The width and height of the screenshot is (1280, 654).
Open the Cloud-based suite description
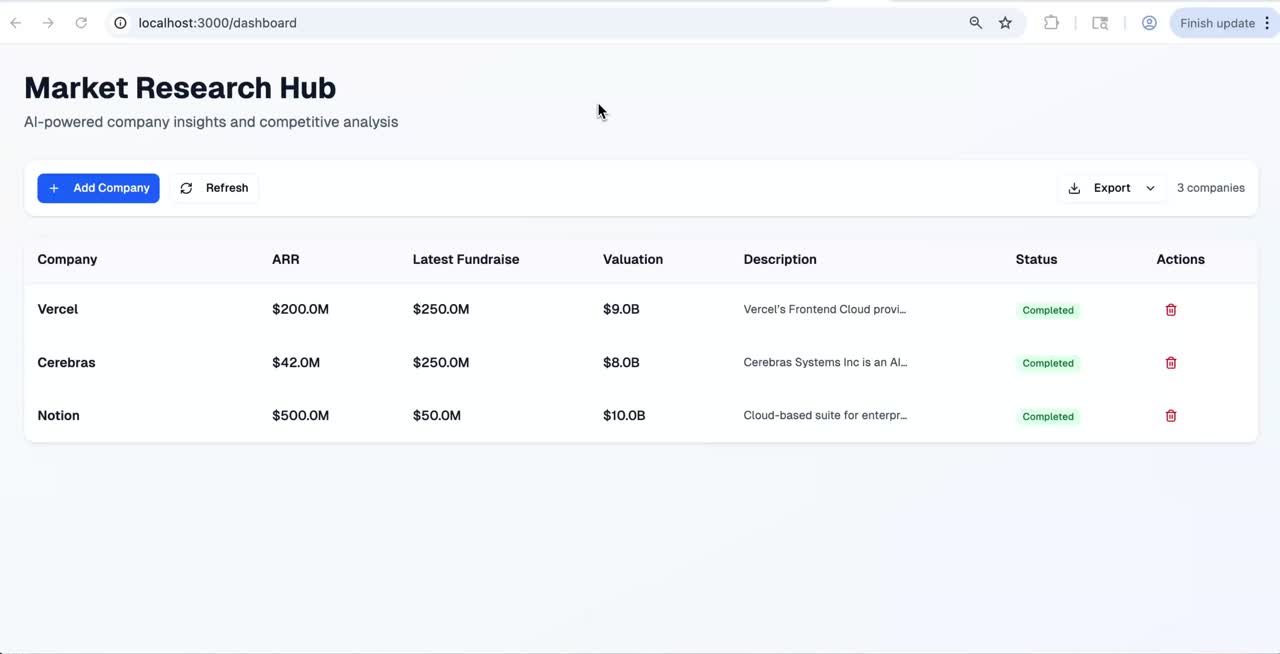tap(825, 415)
